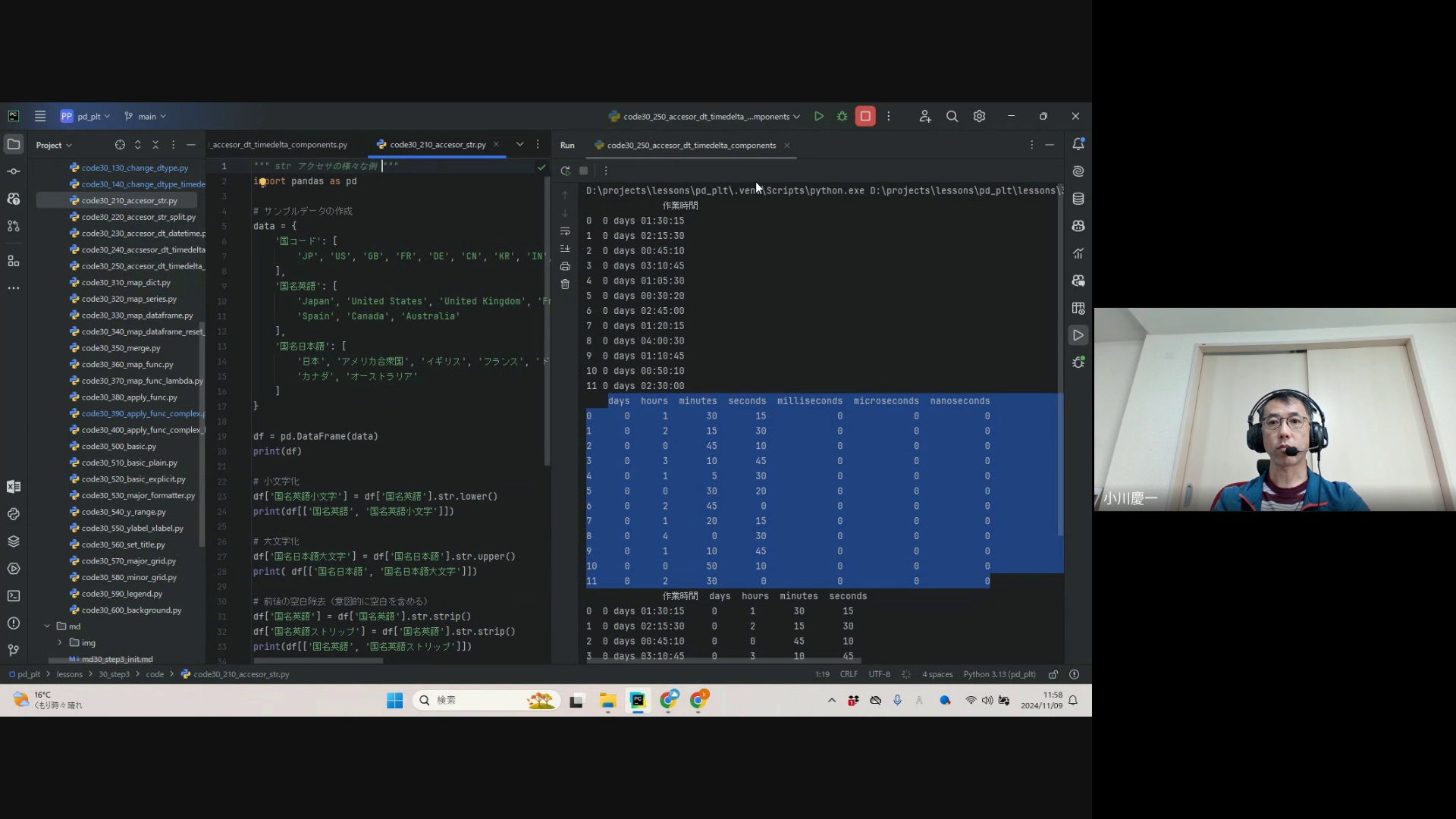Open Search Everywhere magnifier icon
Viewport: 1456px width, 819px height.
pos(952,116)
